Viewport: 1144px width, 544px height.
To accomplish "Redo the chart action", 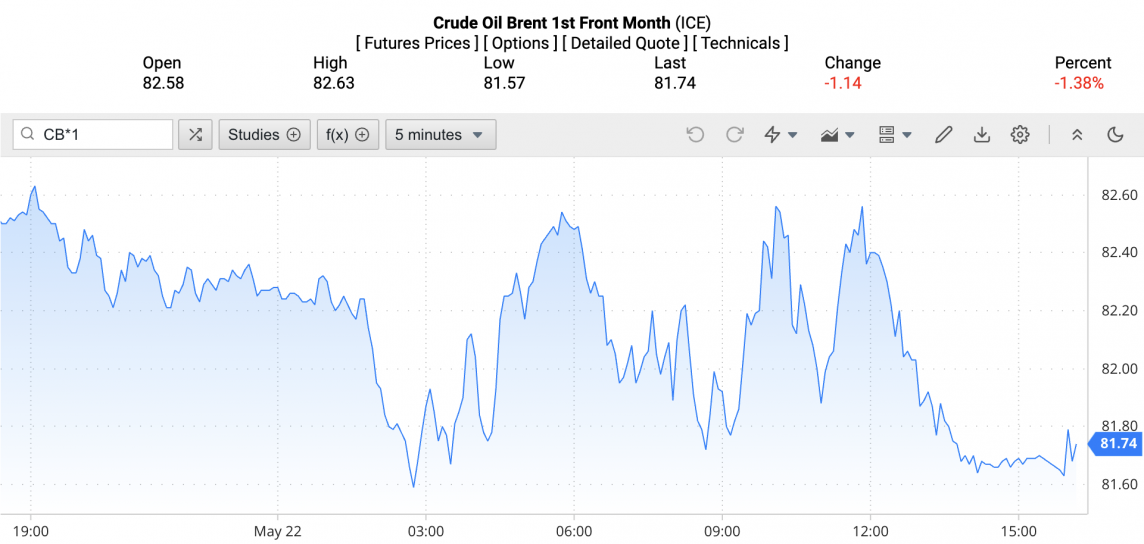I will (734, 135).
